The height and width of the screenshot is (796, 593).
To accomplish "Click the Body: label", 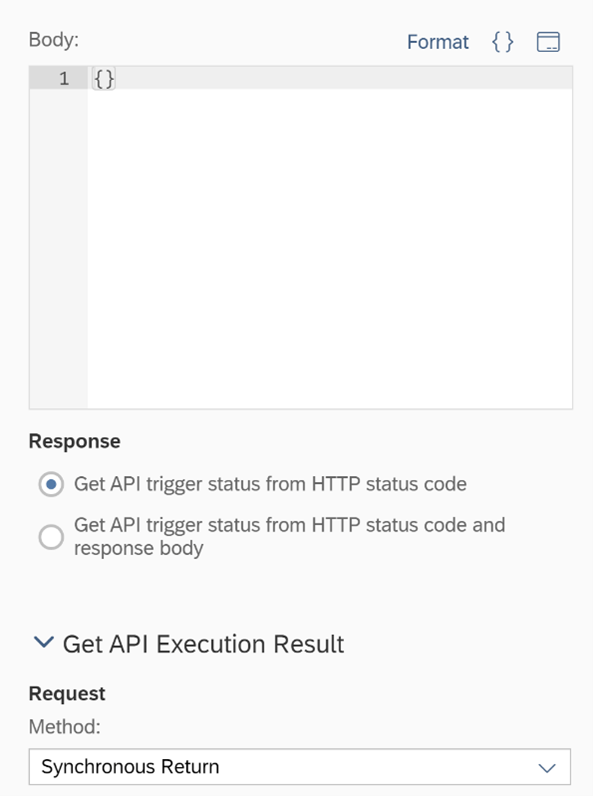I will 54,40.
